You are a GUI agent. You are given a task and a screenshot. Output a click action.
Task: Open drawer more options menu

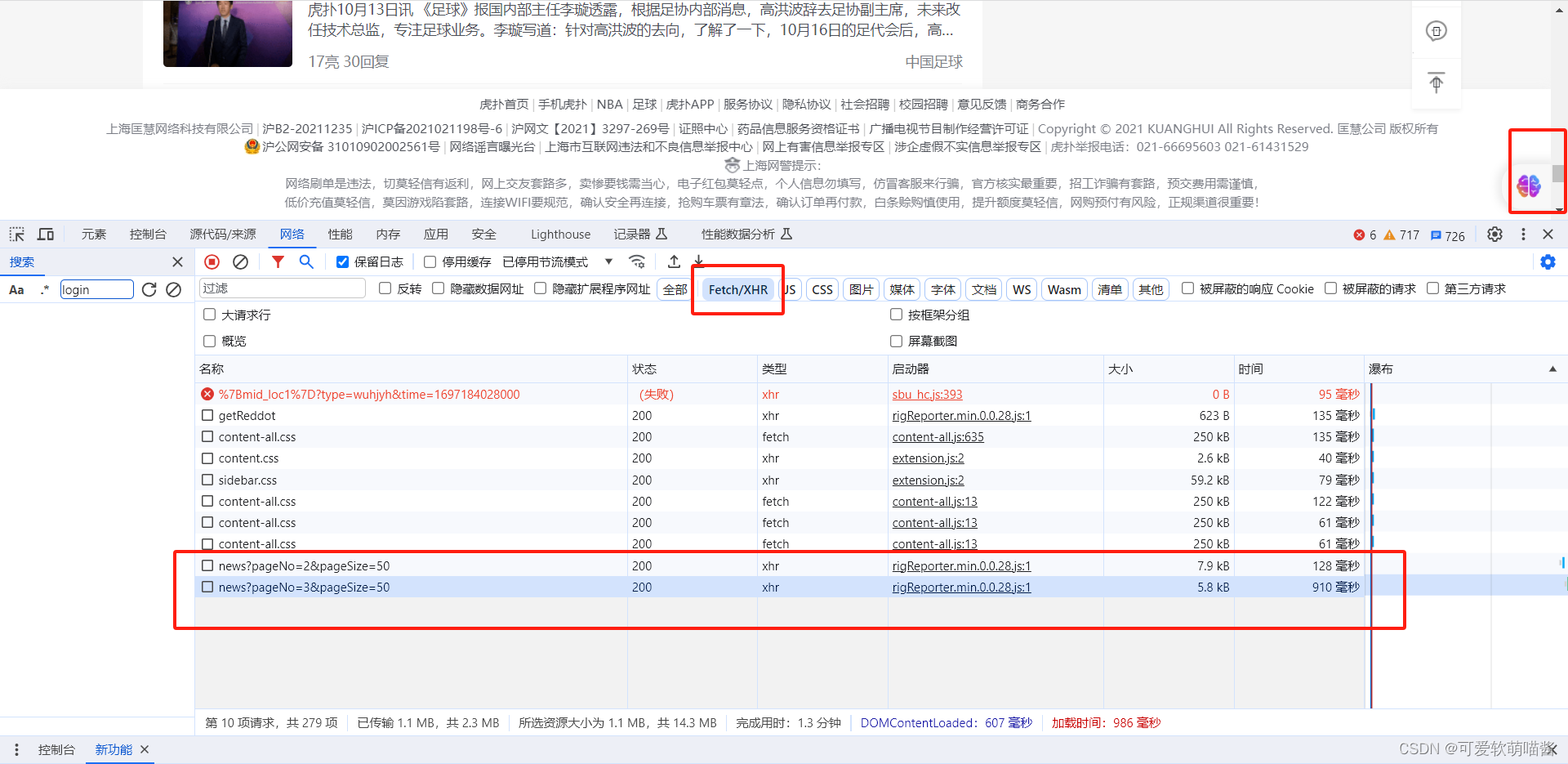pos(16,749)
